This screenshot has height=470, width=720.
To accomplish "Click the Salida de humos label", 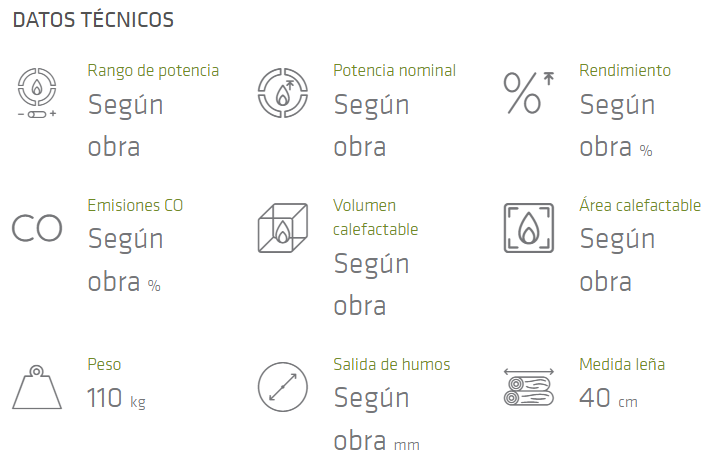I will (392, 365).
